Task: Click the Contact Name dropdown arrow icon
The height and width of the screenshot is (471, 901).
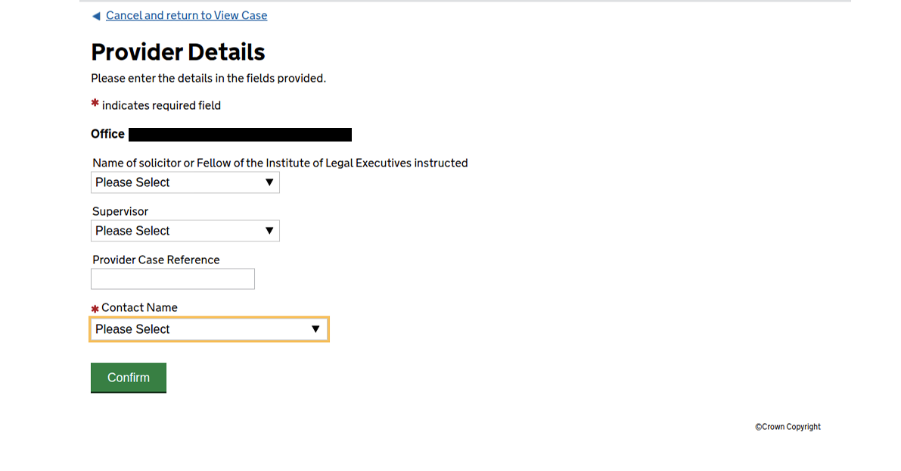Action: tap(315, 329)
